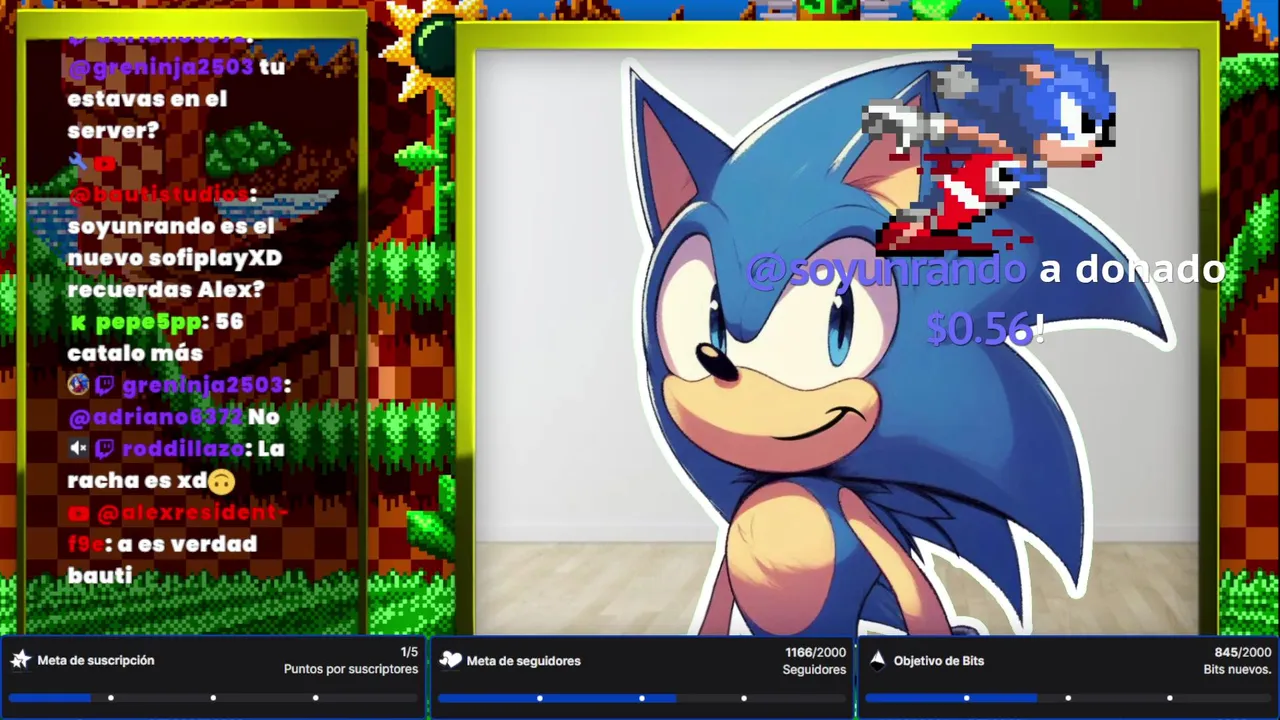Click the bits gem icon beside Objetivo de Bits

(877, 660)
